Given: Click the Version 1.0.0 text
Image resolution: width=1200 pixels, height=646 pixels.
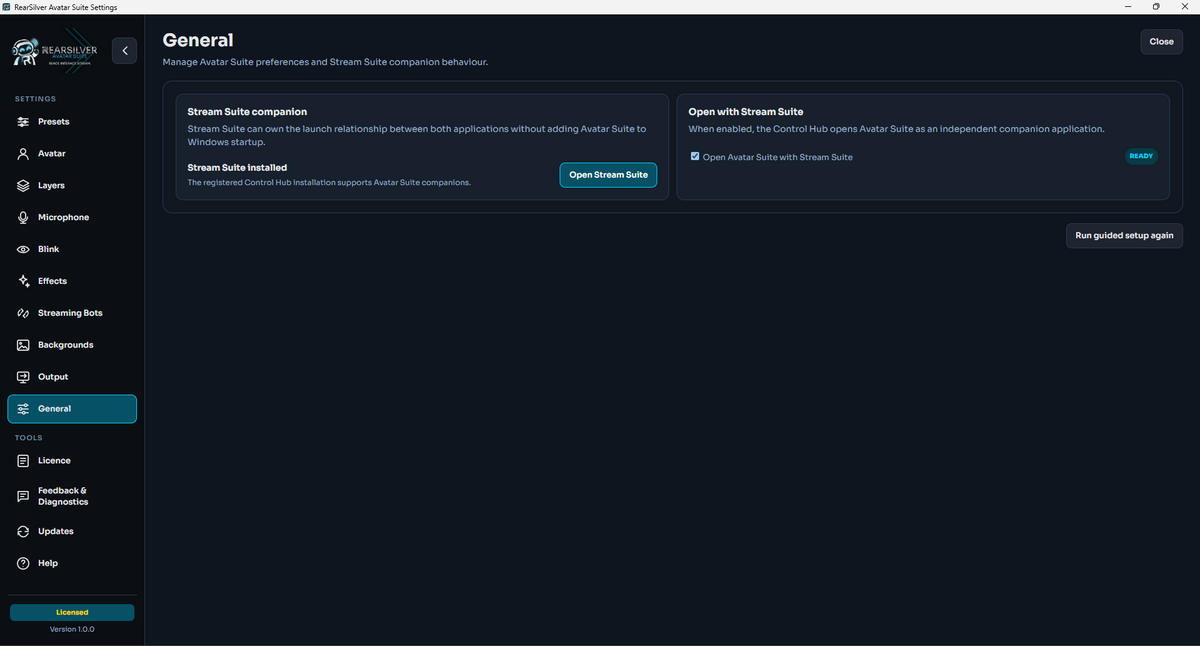Looking at the screenshot, I should [72, 629].
